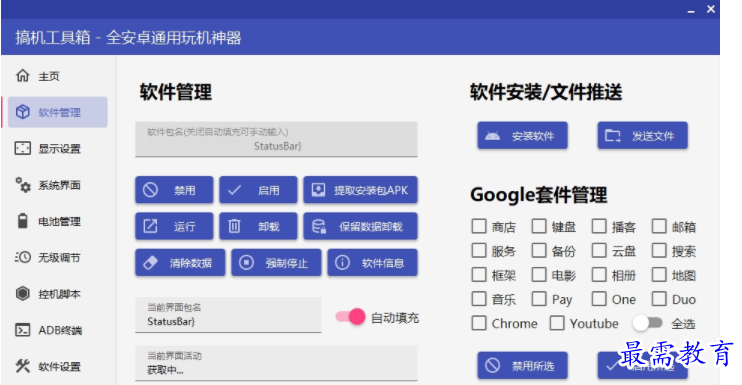Screen dimensions: 742x385
Task: Check the 商店 checkbox
Action: pyautogui.click(x=479, y=227)
